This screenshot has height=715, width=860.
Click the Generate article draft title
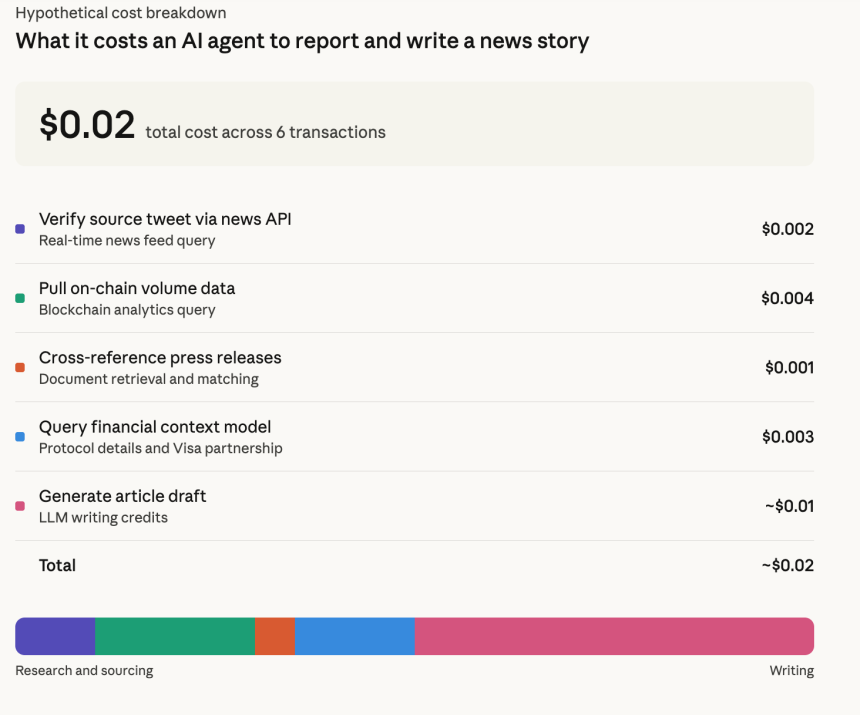[122, 496]
